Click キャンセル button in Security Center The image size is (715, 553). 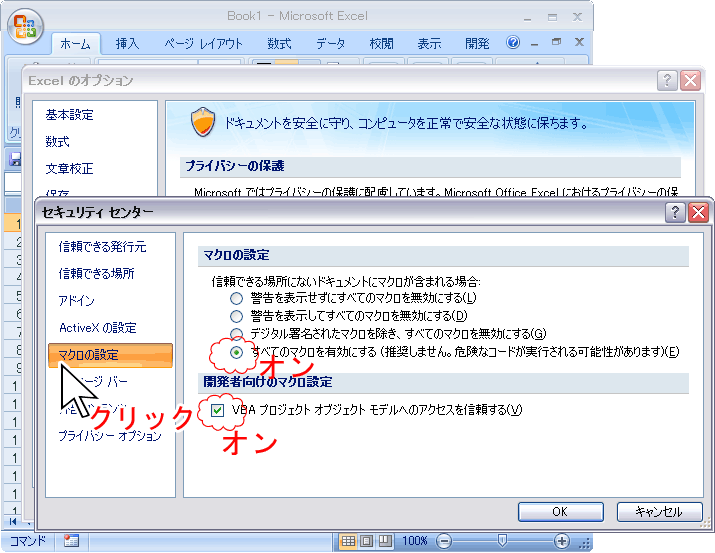click(x=659, y=512)
